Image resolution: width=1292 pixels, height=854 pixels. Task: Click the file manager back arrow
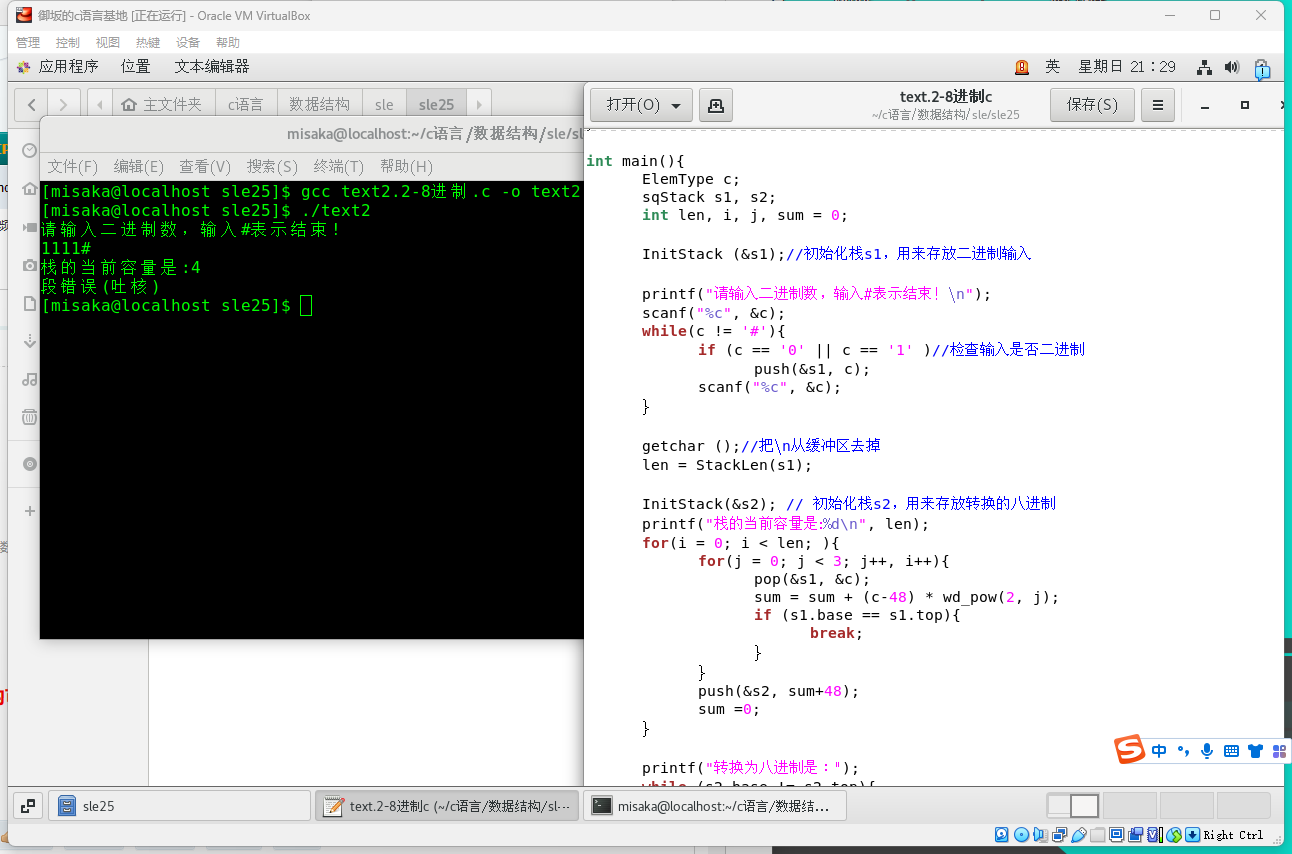click(x=31, y=104)
